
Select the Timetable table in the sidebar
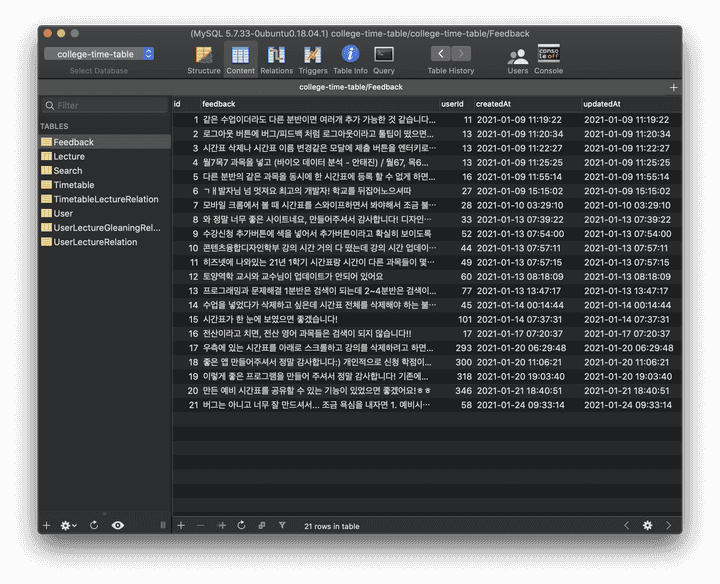[x=74, y=185]
